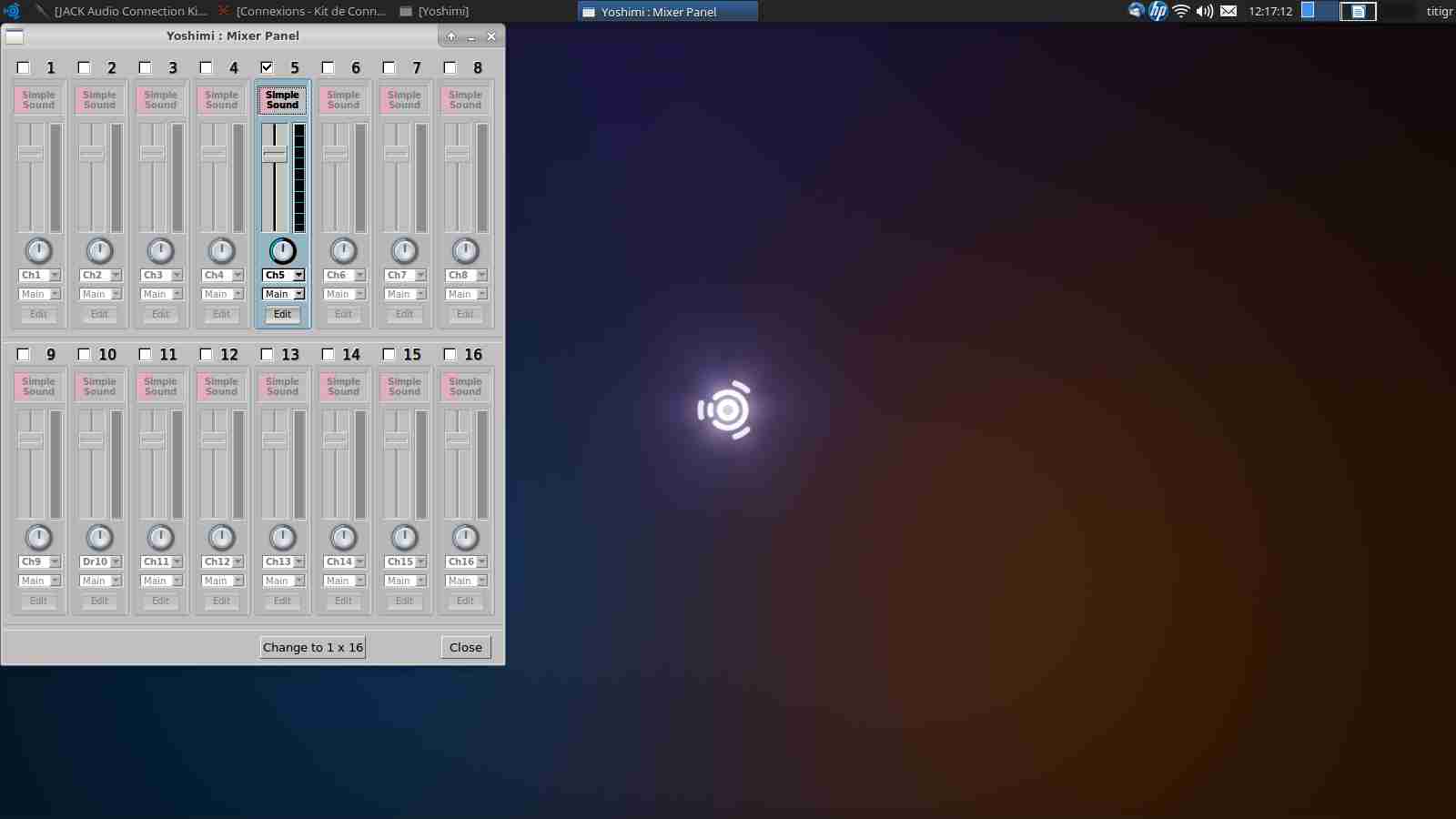
Task: Open the mail envelope indicator
Action: [1228, 11]
